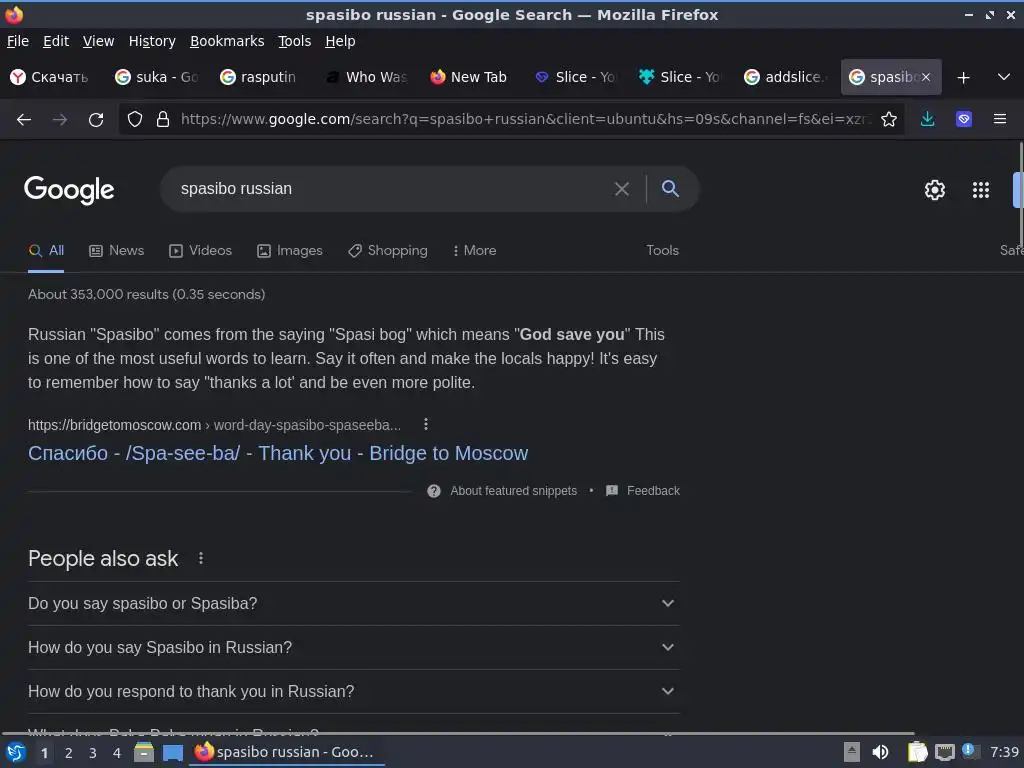
Task: List all tabs with the chevron button
Action: click(x=1004, y=77)
